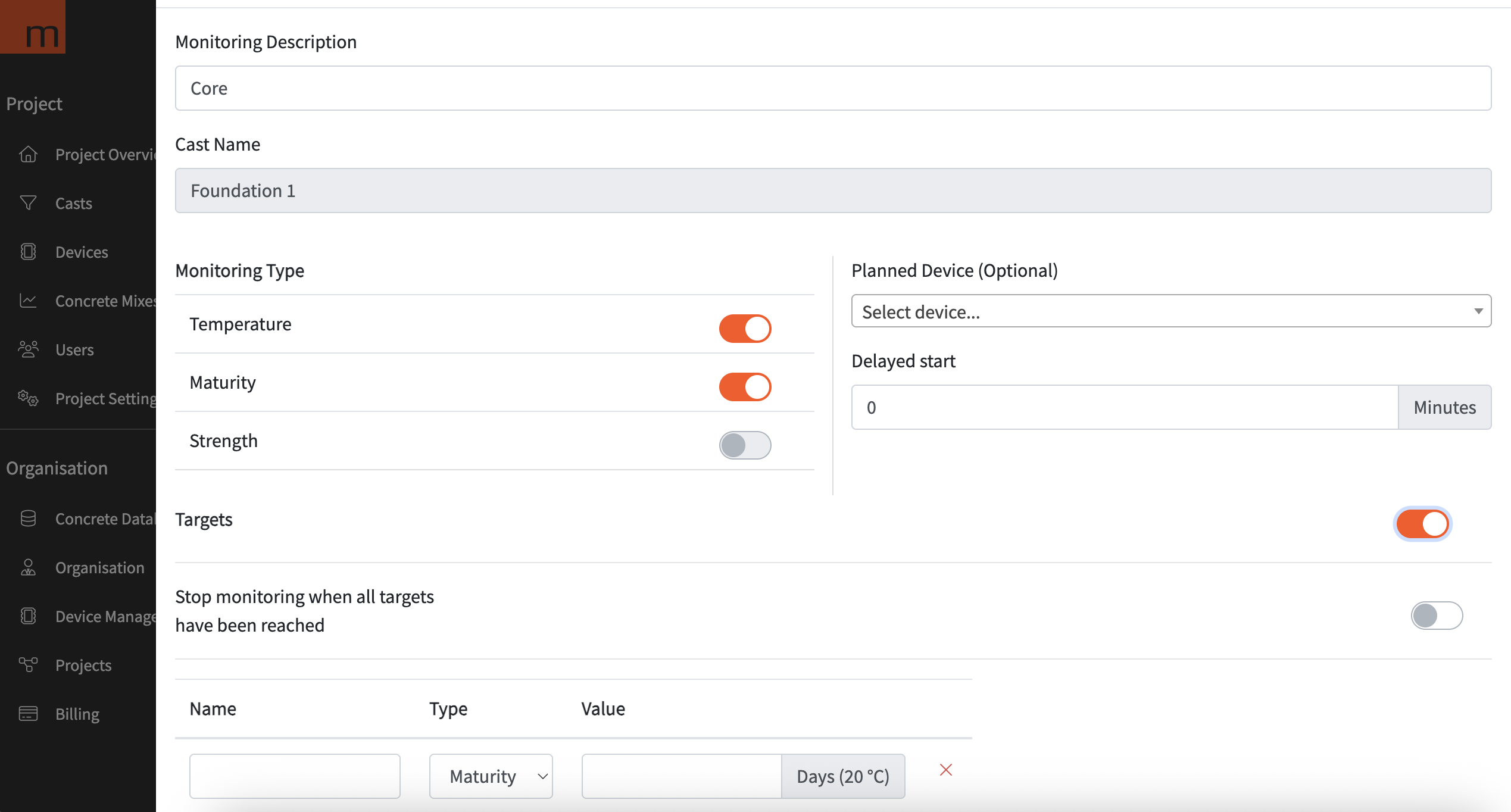The width and height of the screenshot is (1511, 812).
Task: Disable the Temperature monitoring toggle
Action: (x=745, y=329)
